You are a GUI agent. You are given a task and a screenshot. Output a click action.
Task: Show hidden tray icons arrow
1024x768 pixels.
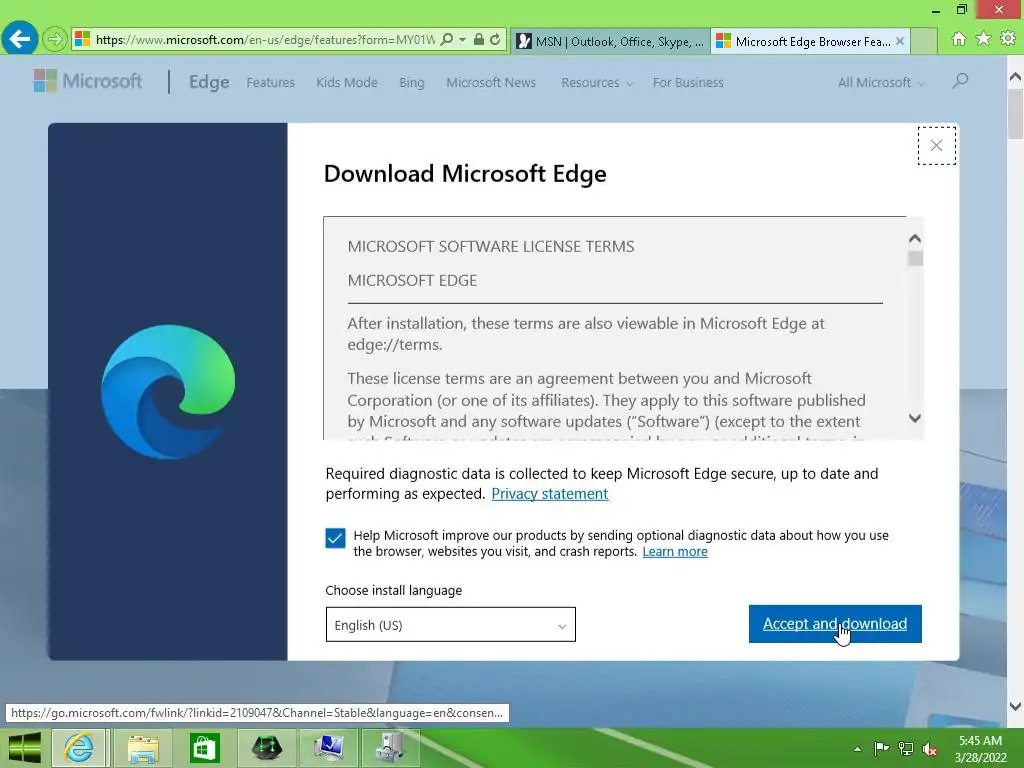(857, 749)
